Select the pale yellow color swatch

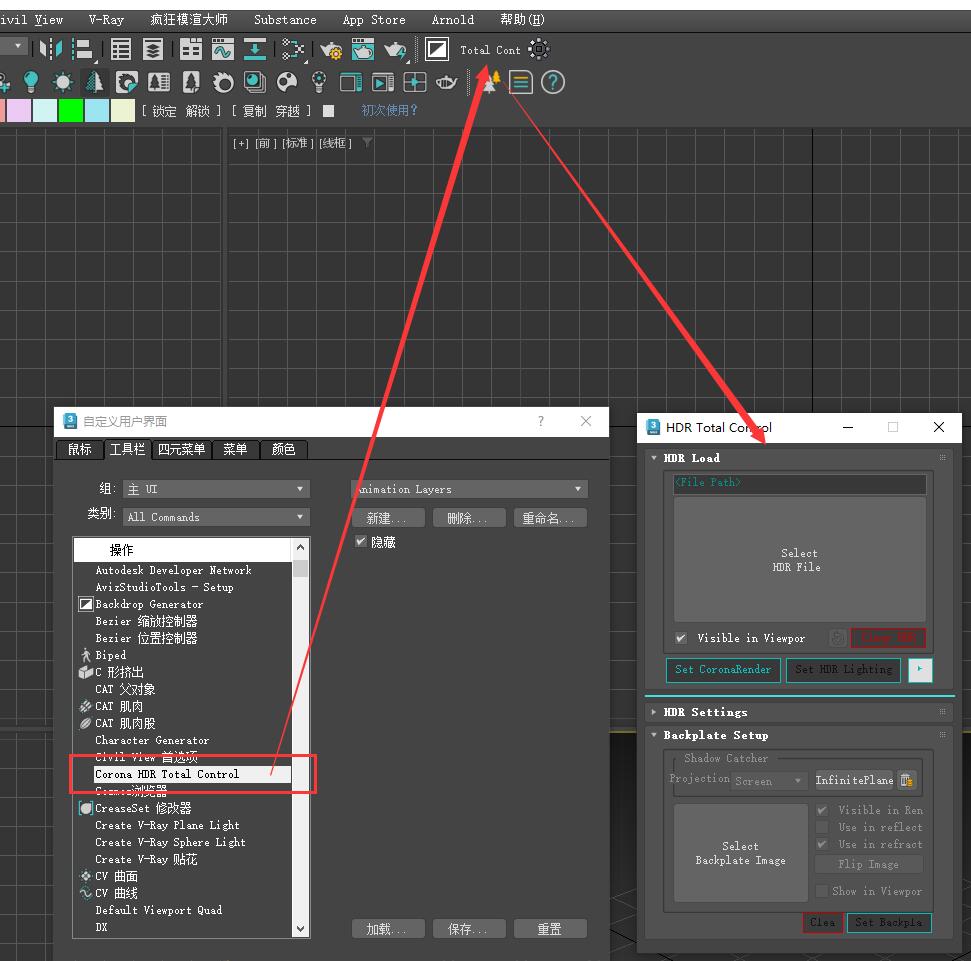(123, 110)
